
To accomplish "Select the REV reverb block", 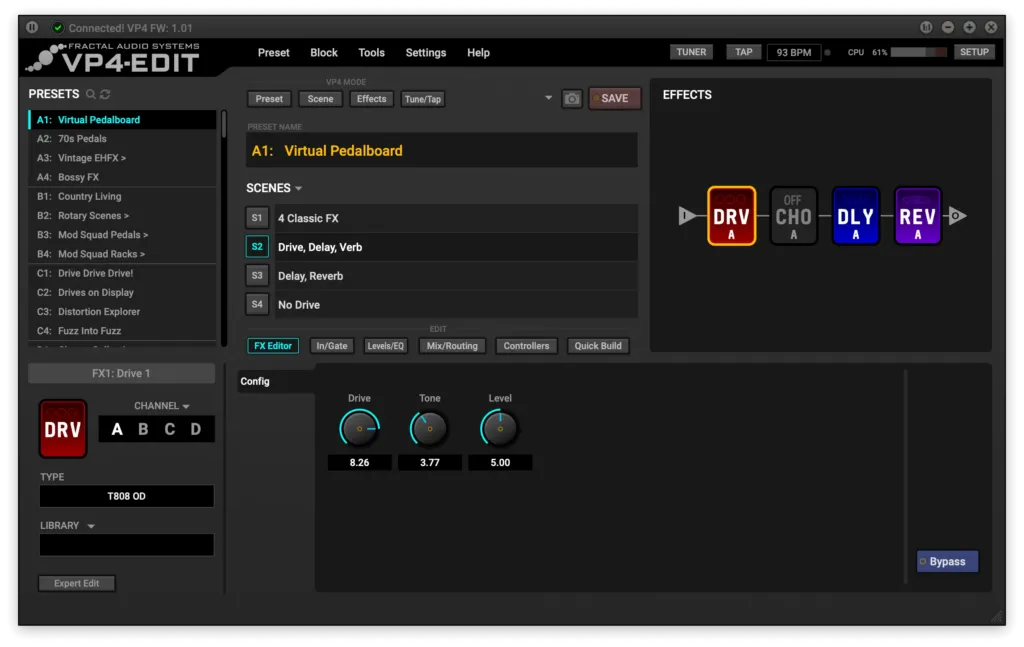I will [917, 216].
